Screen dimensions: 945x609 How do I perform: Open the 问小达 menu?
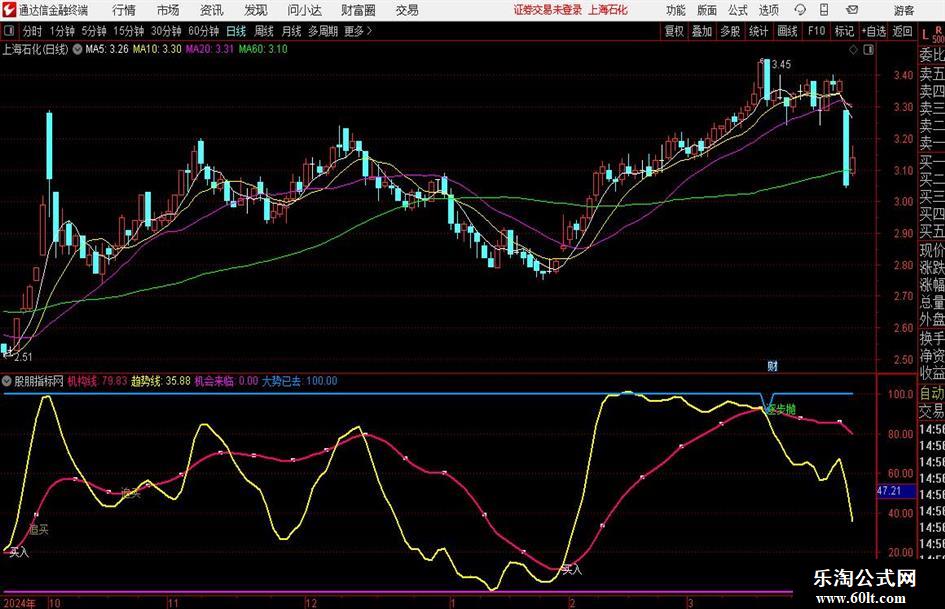tap(305, 10)
